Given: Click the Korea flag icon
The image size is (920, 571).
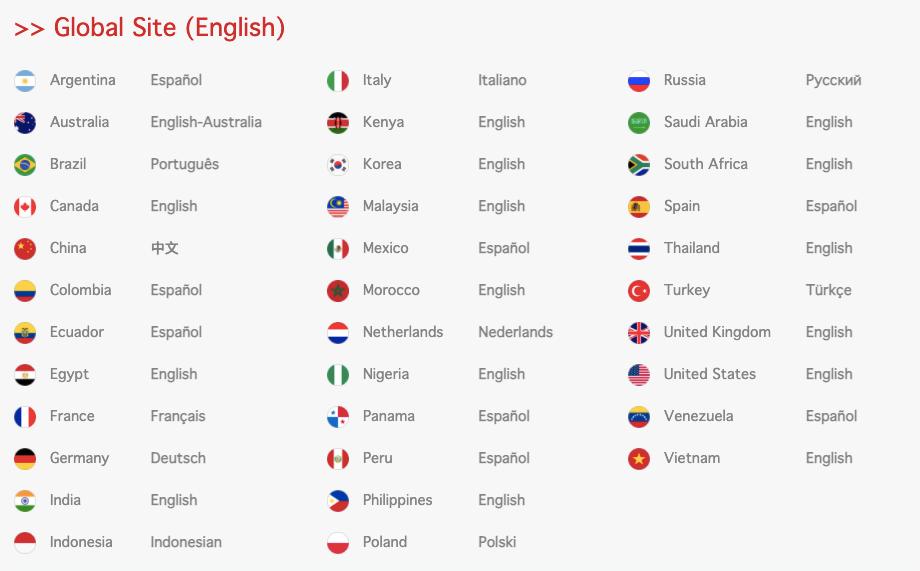Looking at the screenshot, I should 338,165.
